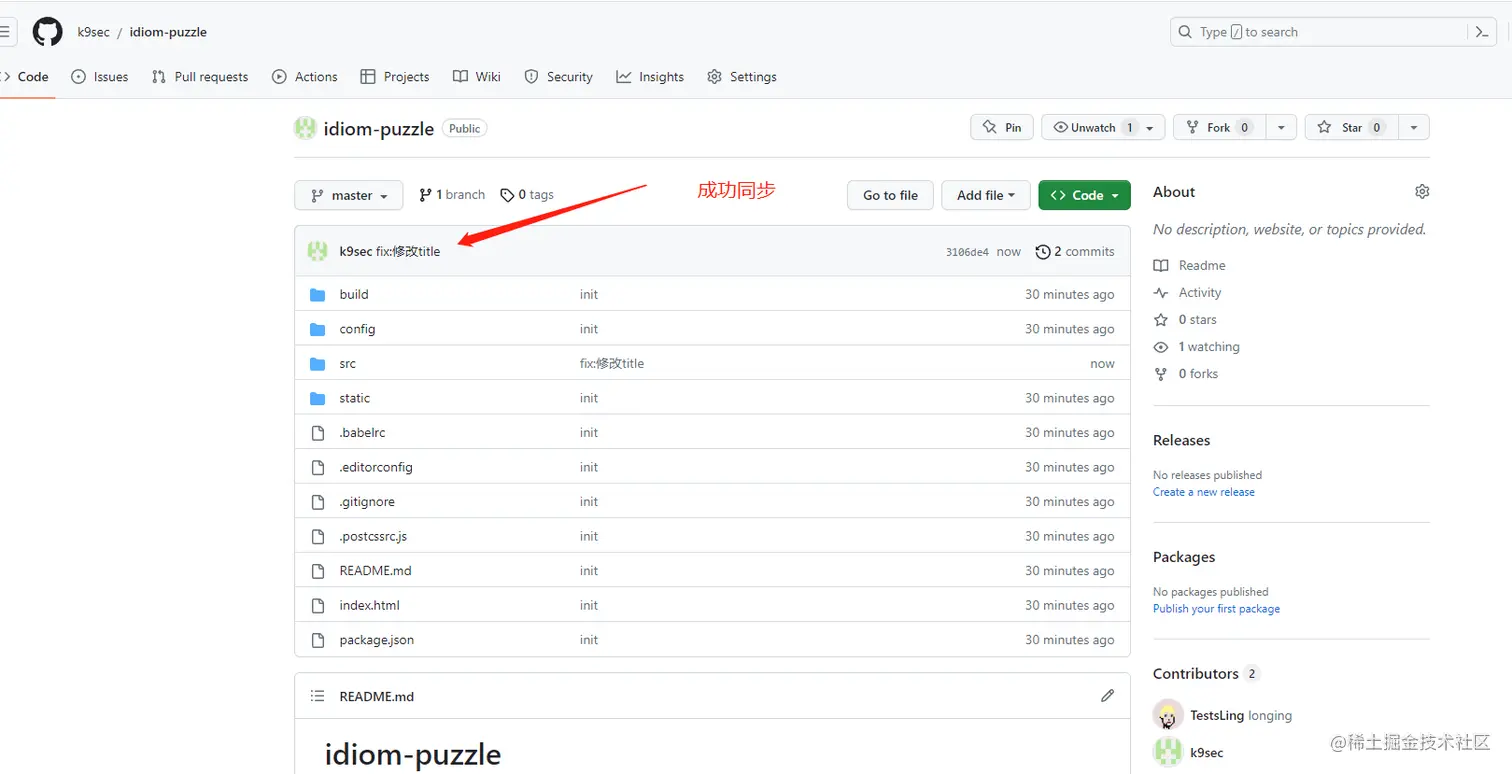The height and width of the screenshot is (774, 1512).
Task: Click the config folder icon
Action: 318,329
